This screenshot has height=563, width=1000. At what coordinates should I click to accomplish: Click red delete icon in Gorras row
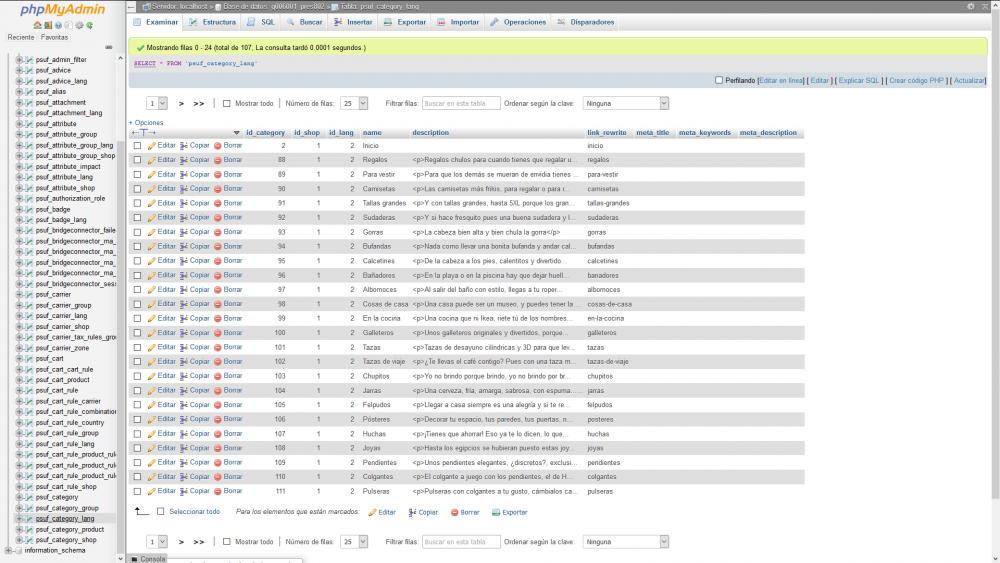click(217, 232)
